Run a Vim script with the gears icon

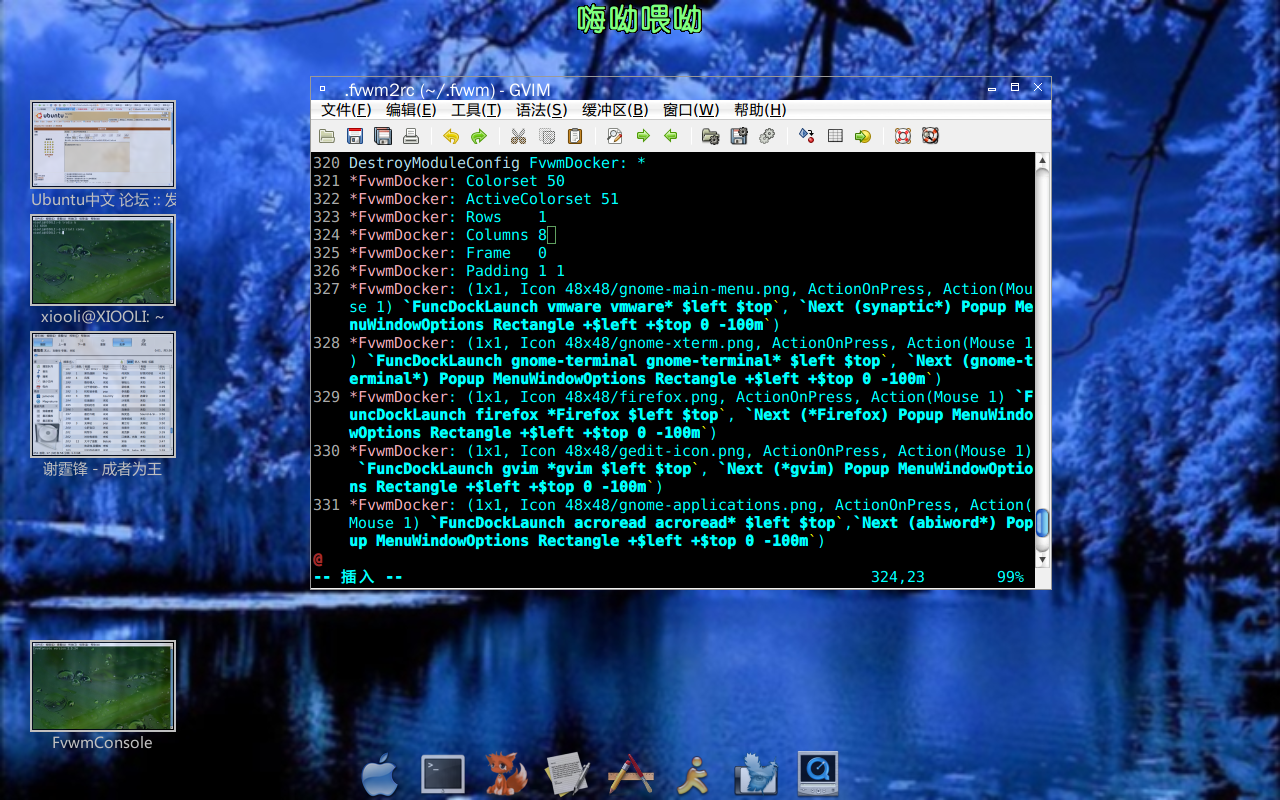click(767, 136)
